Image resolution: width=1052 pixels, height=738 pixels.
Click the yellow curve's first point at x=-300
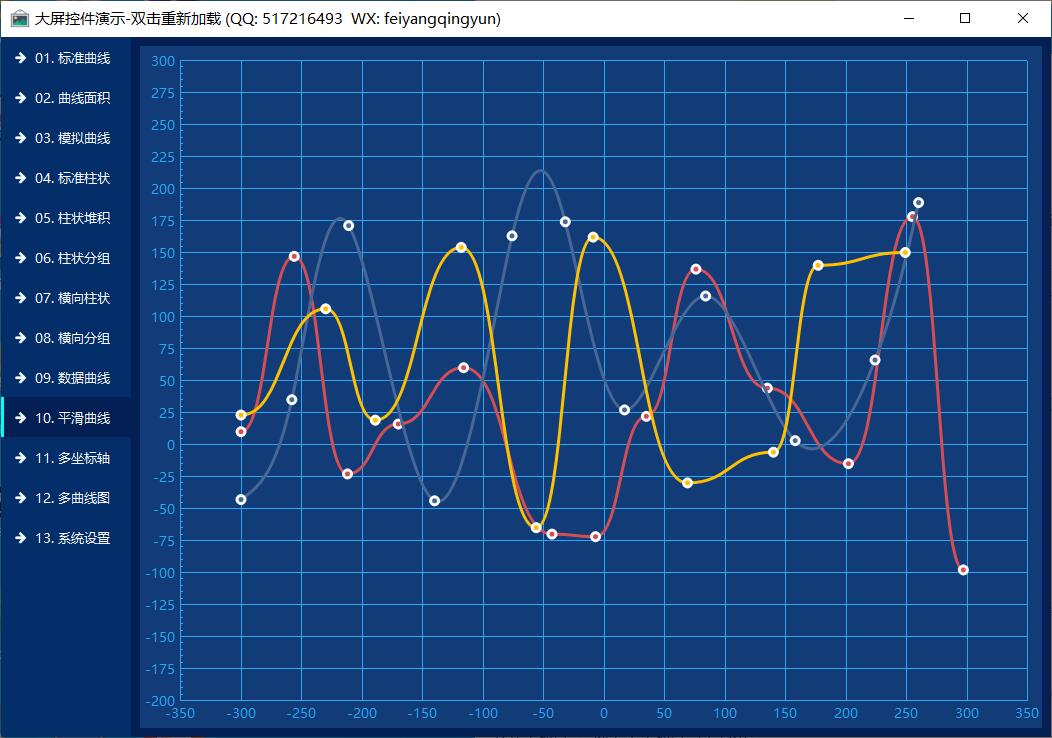(241, 415)
